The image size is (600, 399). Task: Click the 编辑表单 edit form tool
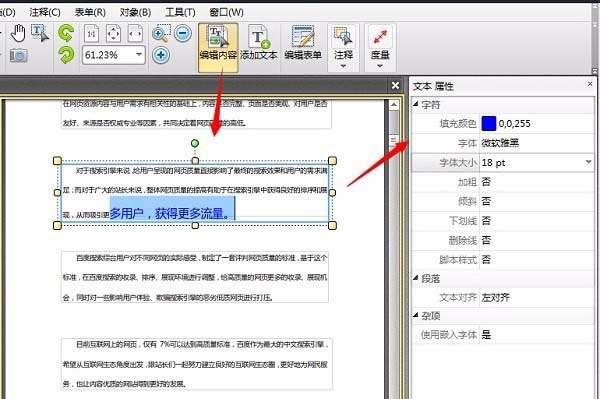click(x=303, y=43)
